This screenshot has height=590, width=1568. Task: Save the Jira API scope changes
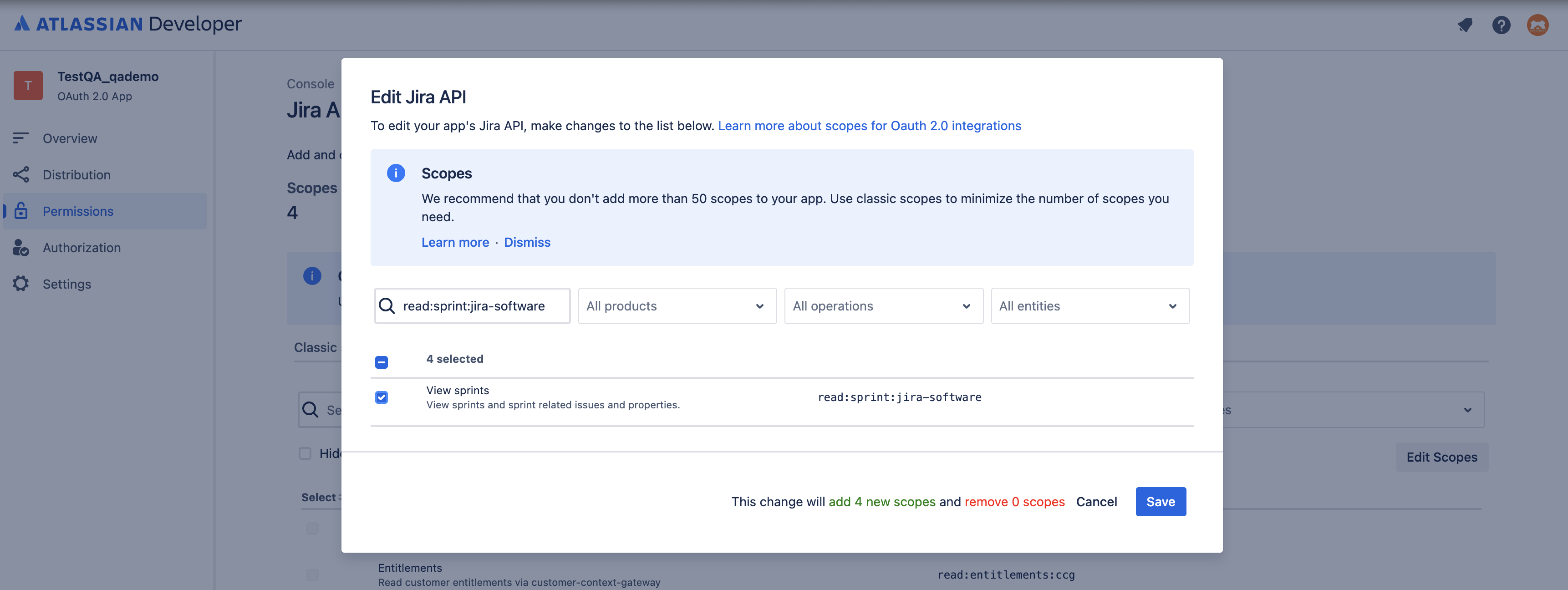coord(1160,501)
